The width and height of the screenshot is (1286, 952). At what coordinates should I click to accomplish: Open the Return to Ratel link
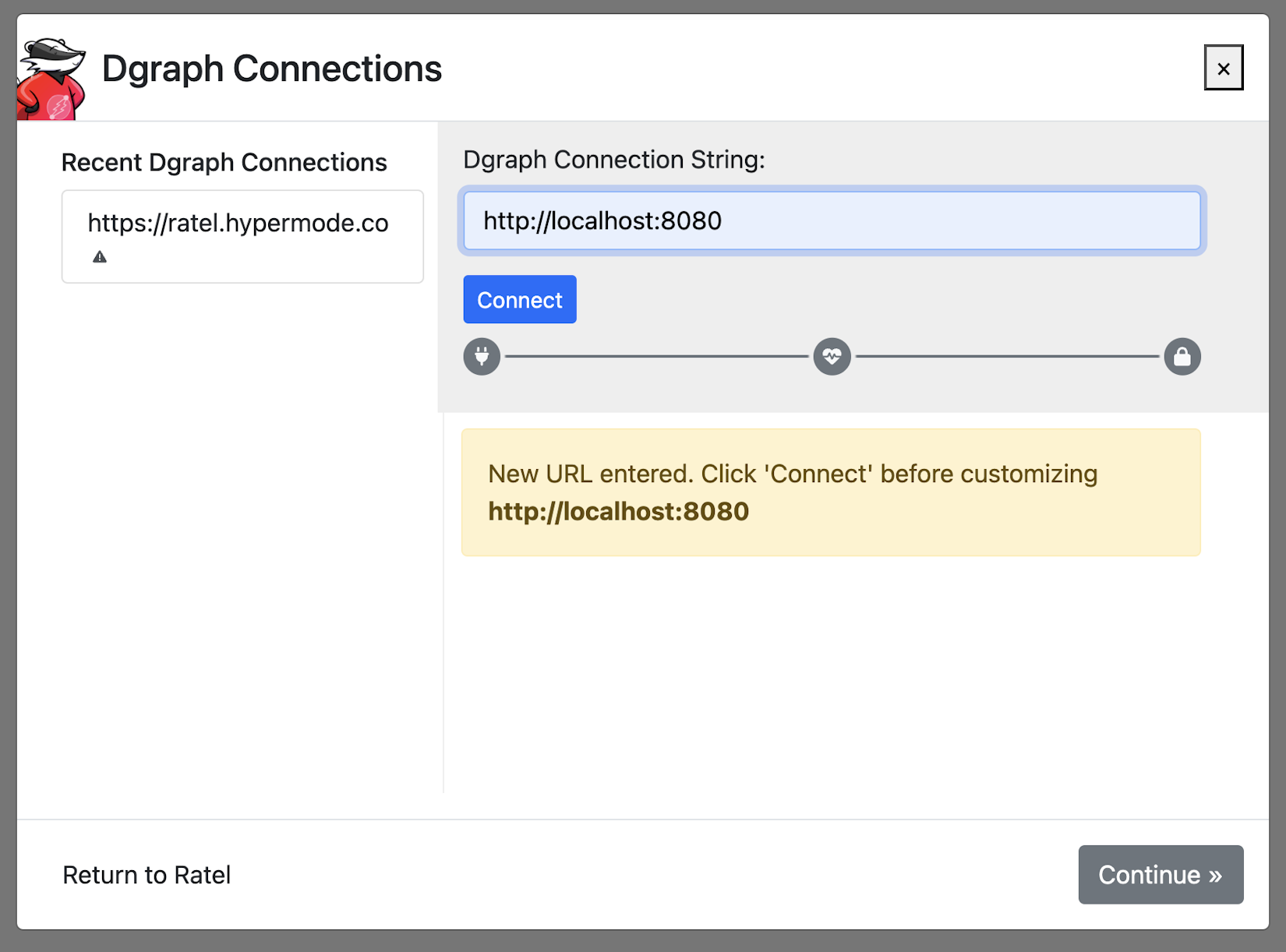[x=147, y=875]
